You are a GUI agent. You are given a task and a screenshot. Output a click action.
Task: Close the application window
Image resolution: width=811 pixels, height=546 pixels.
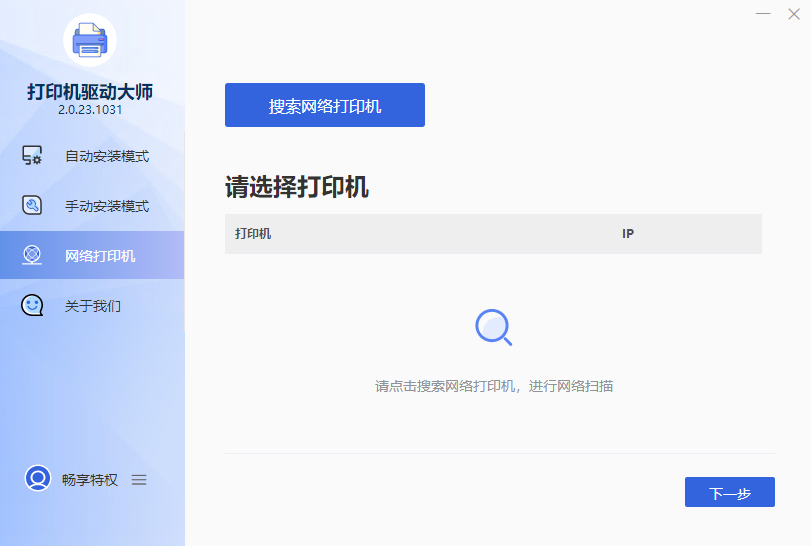click(x=794, y=14)
